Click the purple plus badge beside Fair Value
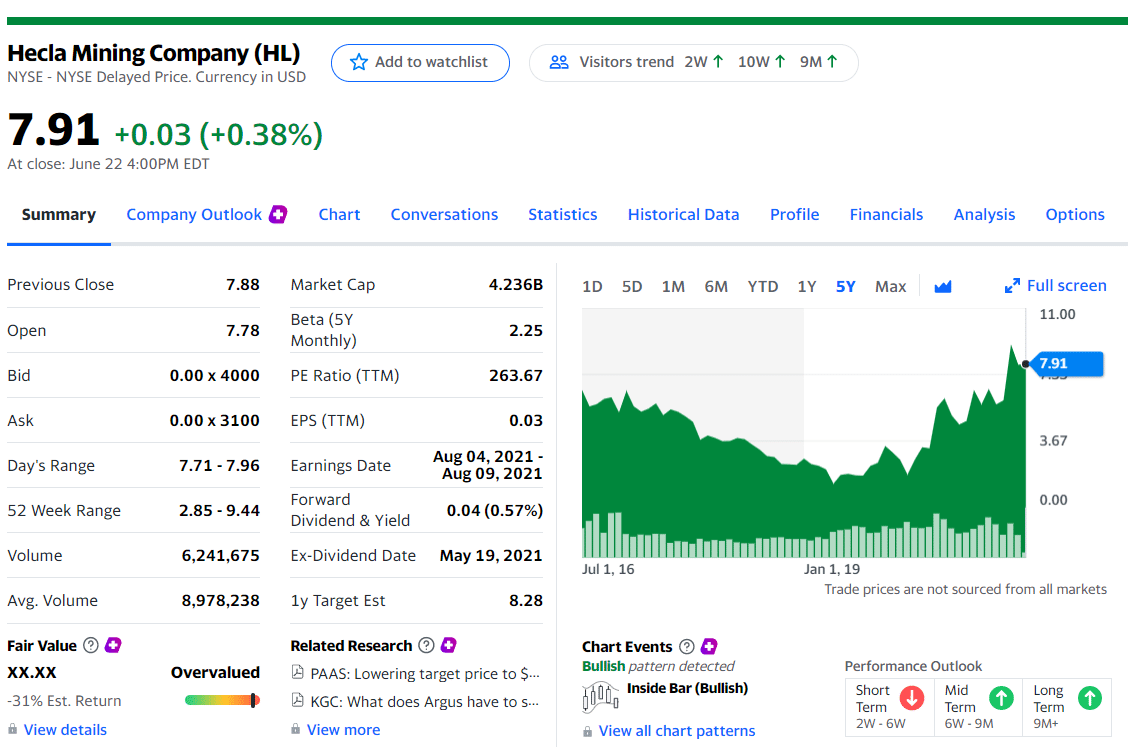The image size is (1128, 747). point(113,645)
